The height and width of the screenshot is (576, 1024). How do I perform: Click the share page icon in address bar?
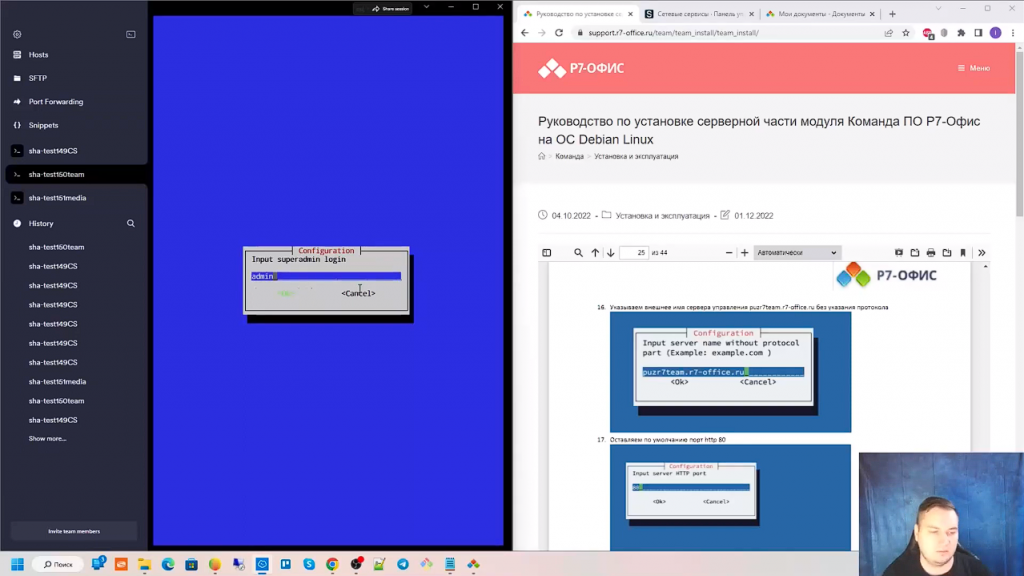888,33
